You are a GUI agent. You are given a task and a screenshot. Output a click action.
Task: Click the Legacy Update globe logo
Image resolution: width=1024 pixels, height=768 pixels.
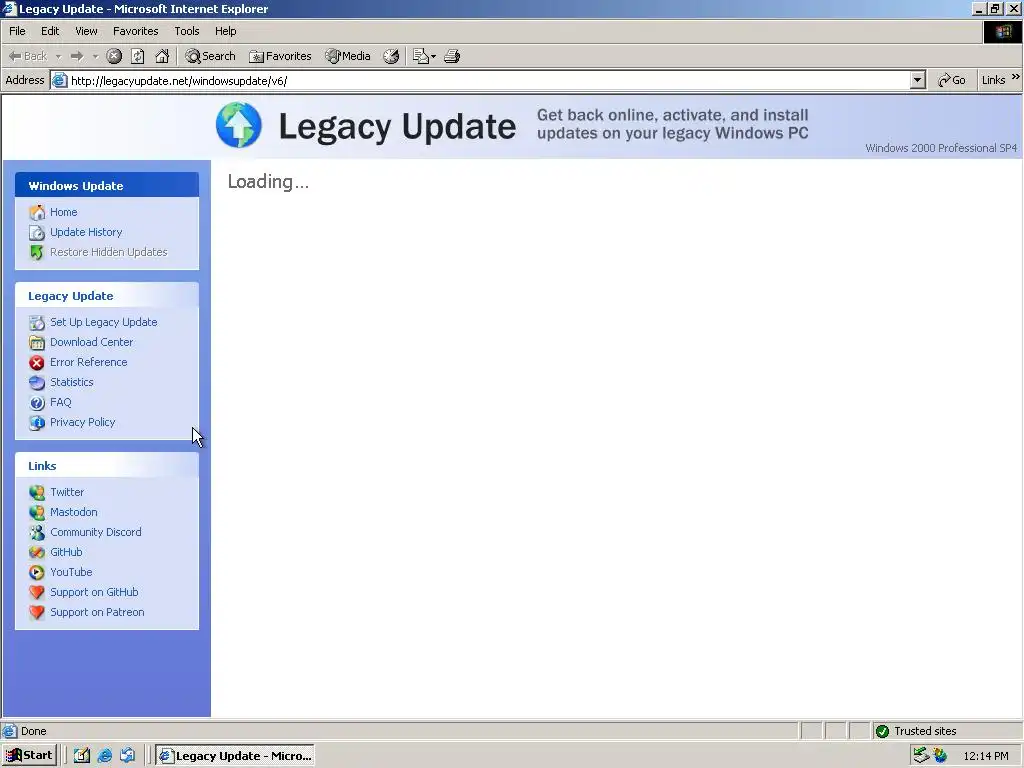(238, 125)
